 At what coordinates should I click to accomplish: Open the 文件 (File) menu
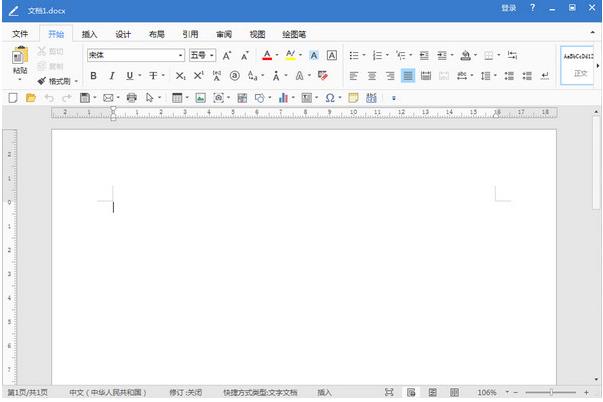[20, 33]
